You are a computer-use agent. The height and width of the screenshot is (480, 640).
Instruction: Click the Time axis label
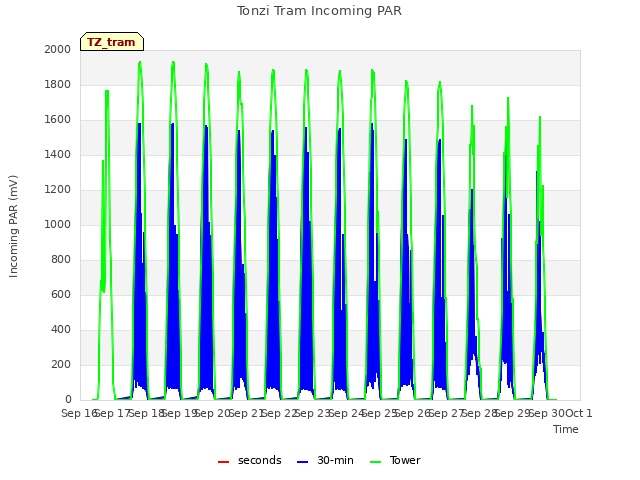point(566,429)
